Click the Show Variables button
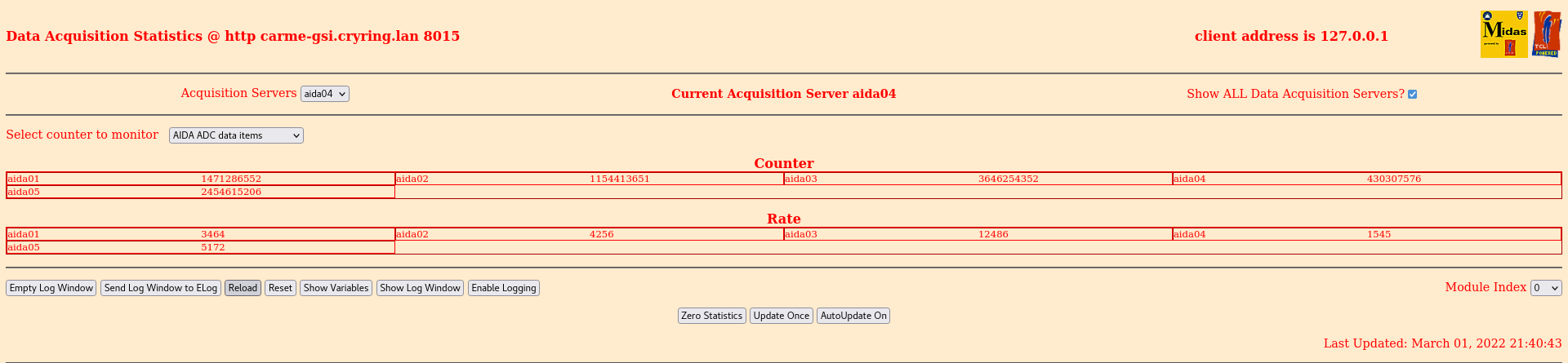Viewport: 1568px width, 363px height. click(336, 288)
